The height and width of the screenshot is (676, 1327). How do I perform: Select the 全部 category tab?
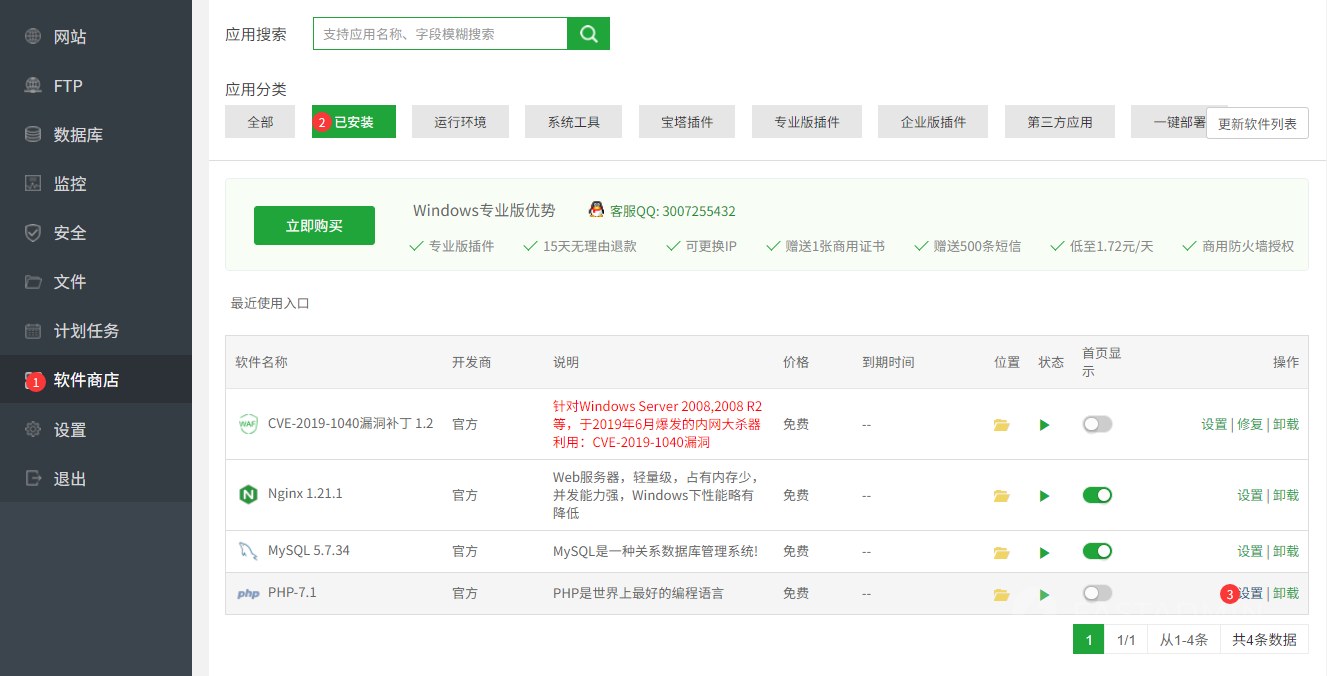tap(260, 122)
